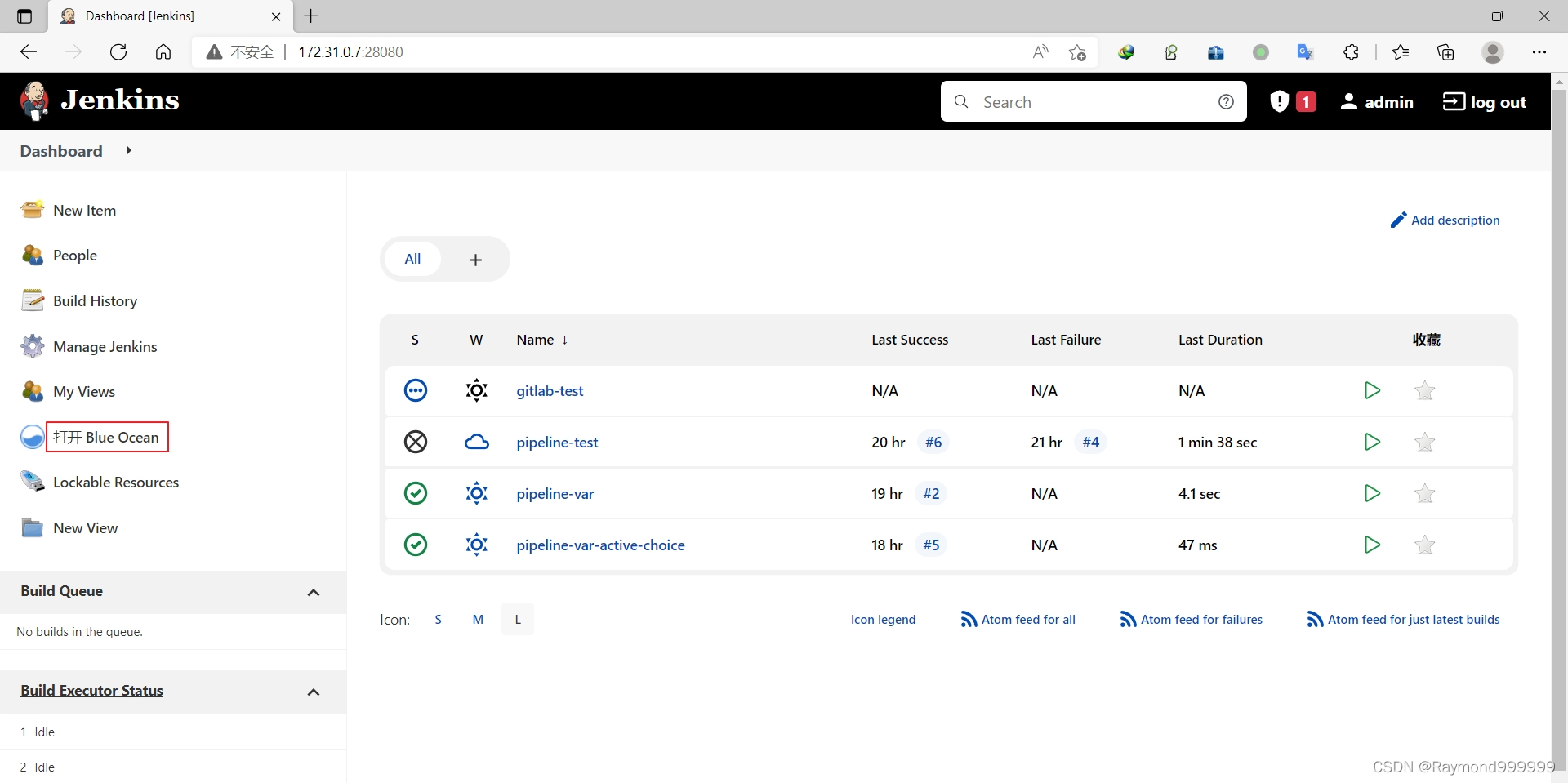The height and width of the screenshot is (783, 1568).
Task: Sort jobs by Last Failure column
Action: [x=1066, y=340]
